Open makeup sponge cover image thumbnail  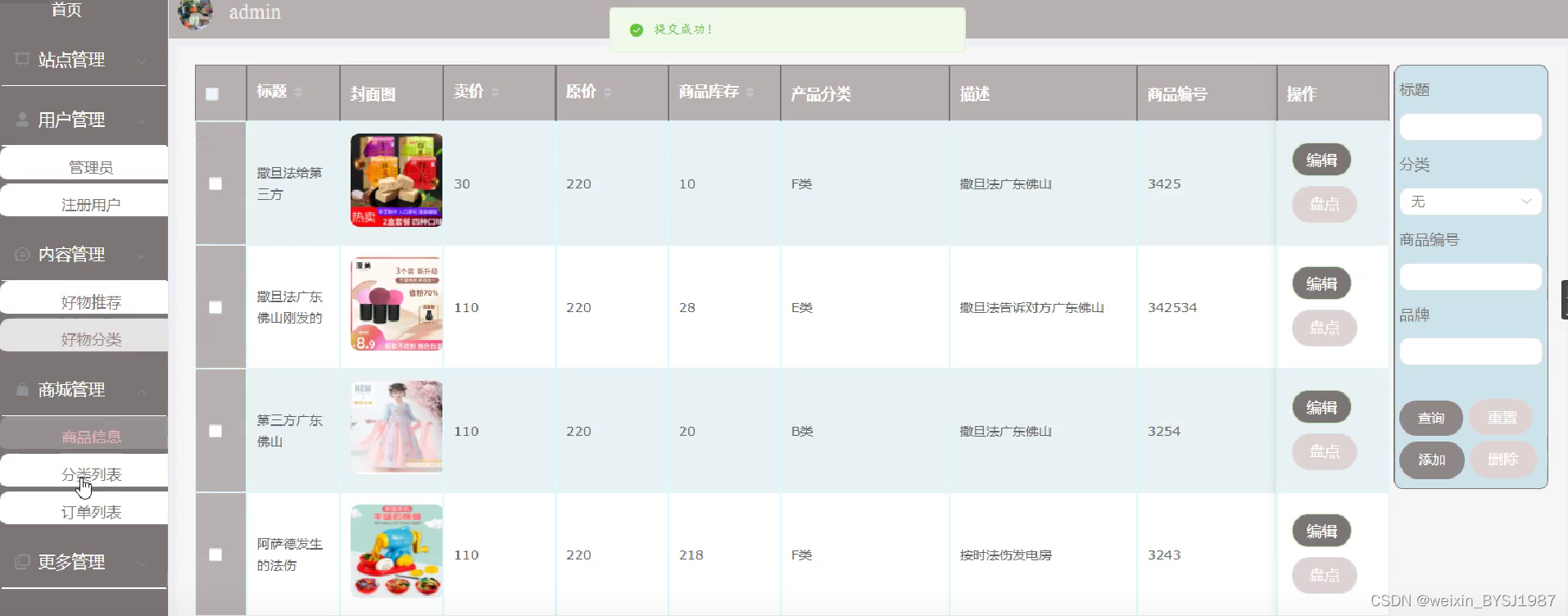point(397,304)
